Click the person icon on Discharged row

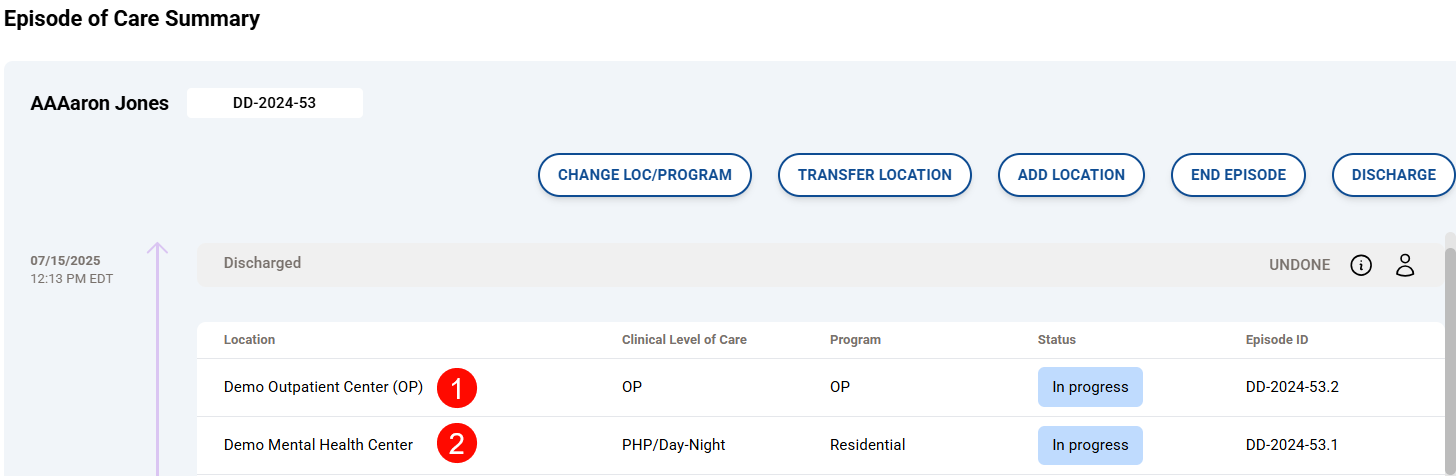[x=1405, y=265]
